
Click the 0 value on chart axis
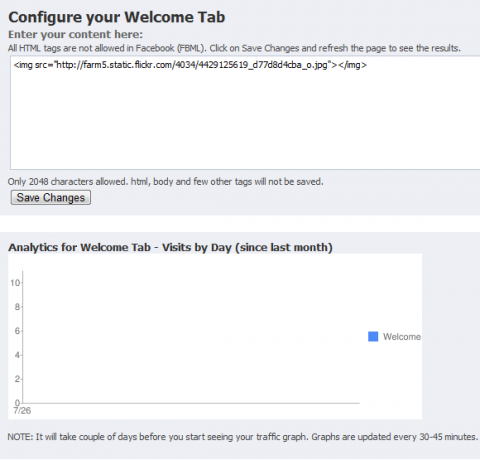[17, 403]
